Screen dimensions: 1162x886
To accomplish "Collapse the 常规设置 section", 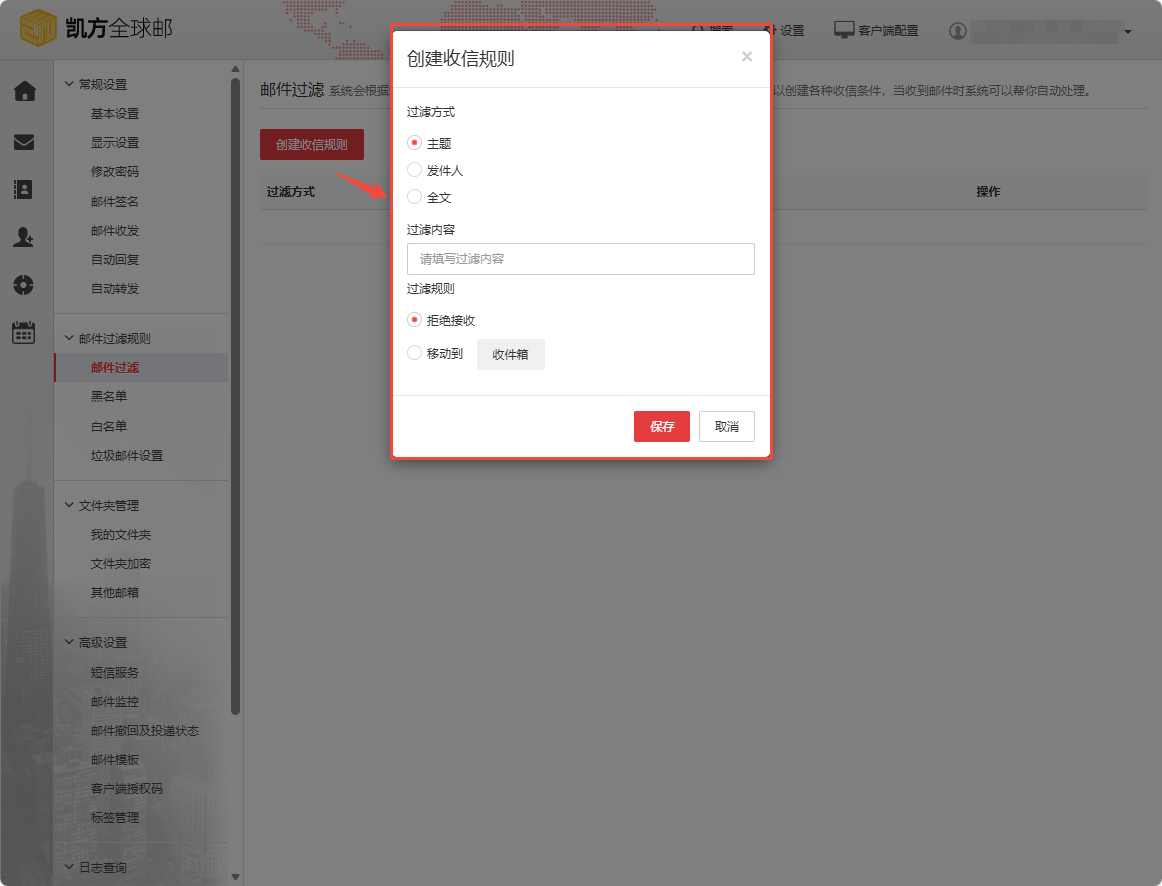I will pyautogui.click(x=97, y=83).
